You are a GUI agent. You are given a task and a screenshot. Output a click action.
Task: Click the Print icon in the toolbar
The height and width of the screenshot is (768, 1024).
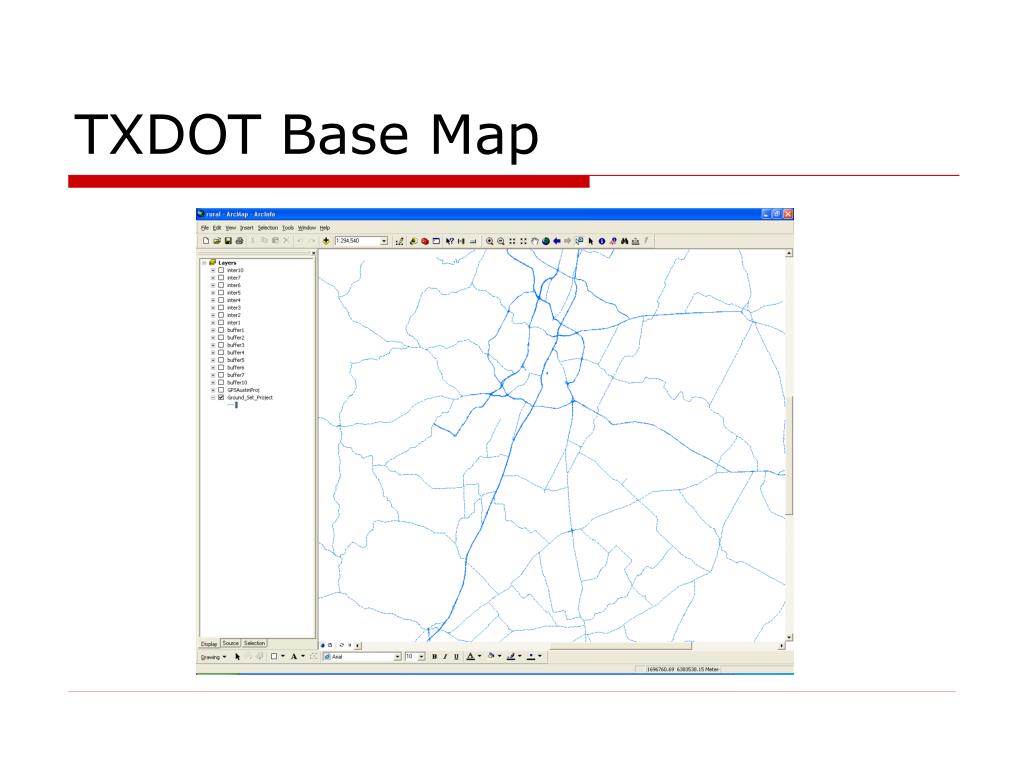[x=239, y=241]
